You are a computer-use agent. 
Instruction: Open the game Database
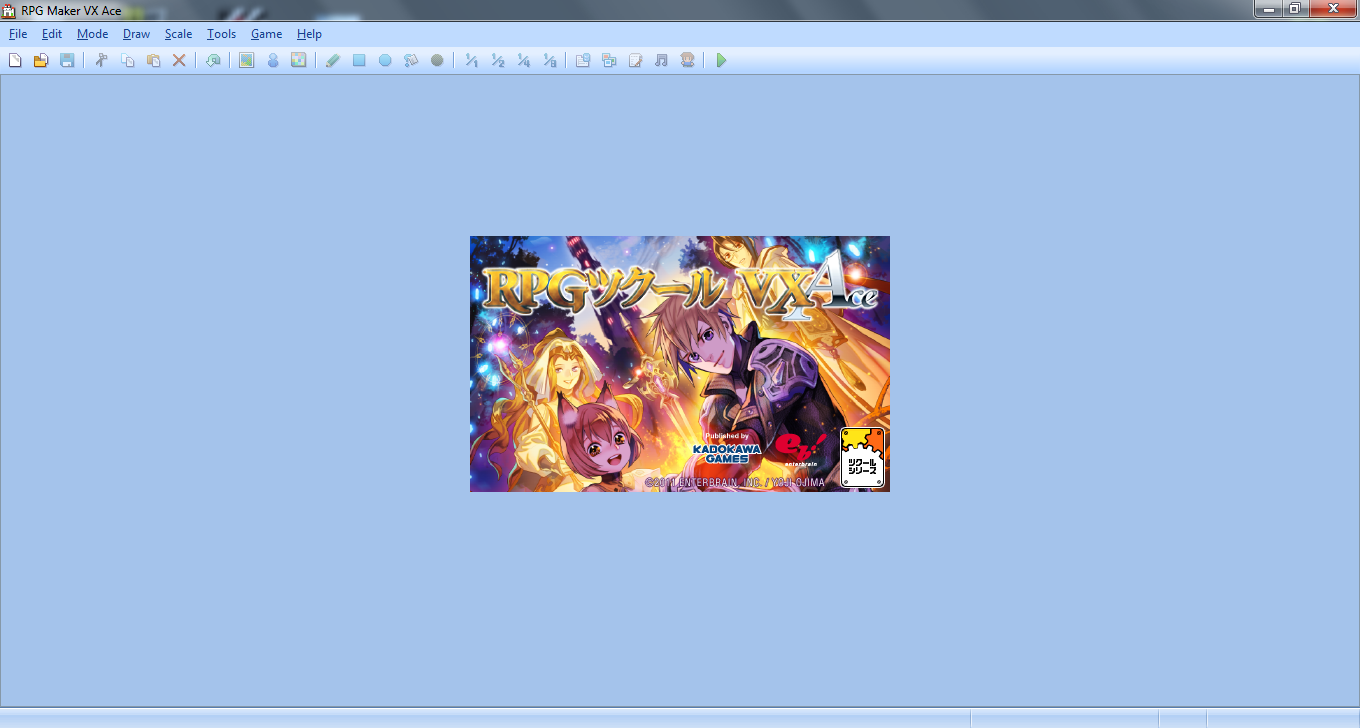(x=581, y=60)
